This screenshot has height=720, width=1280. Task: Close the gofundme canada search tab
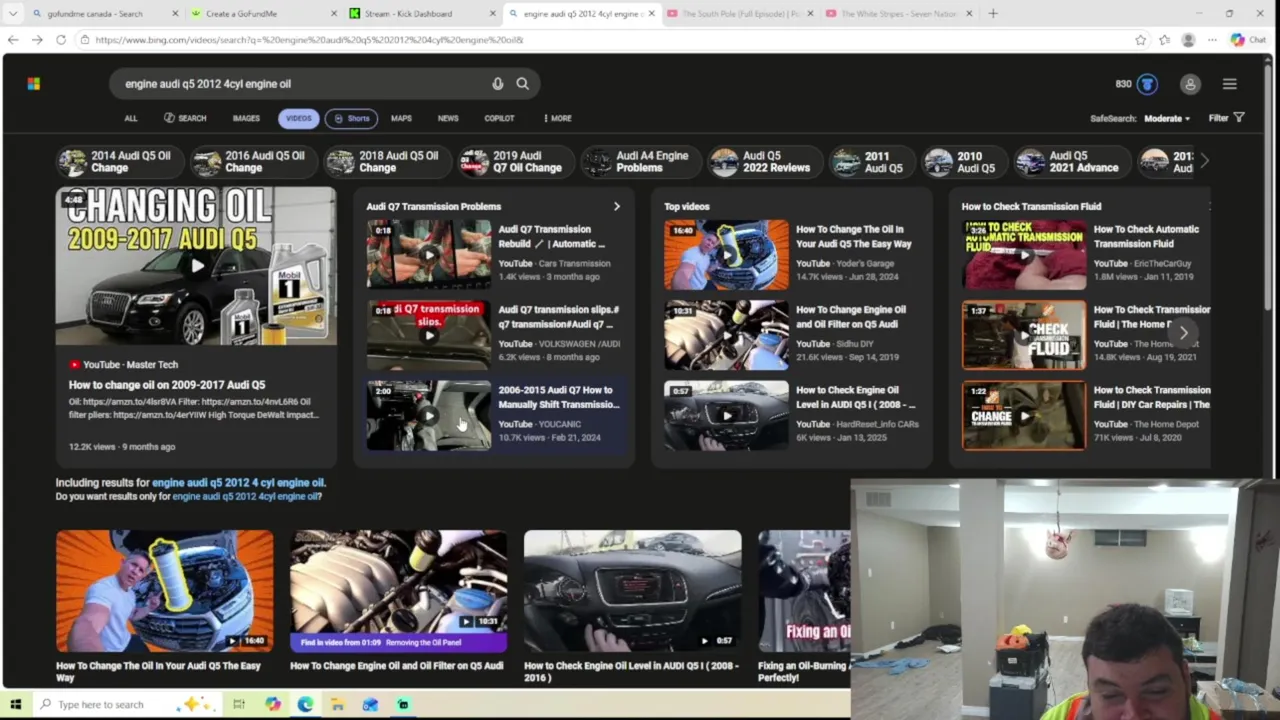click(175, 14)
